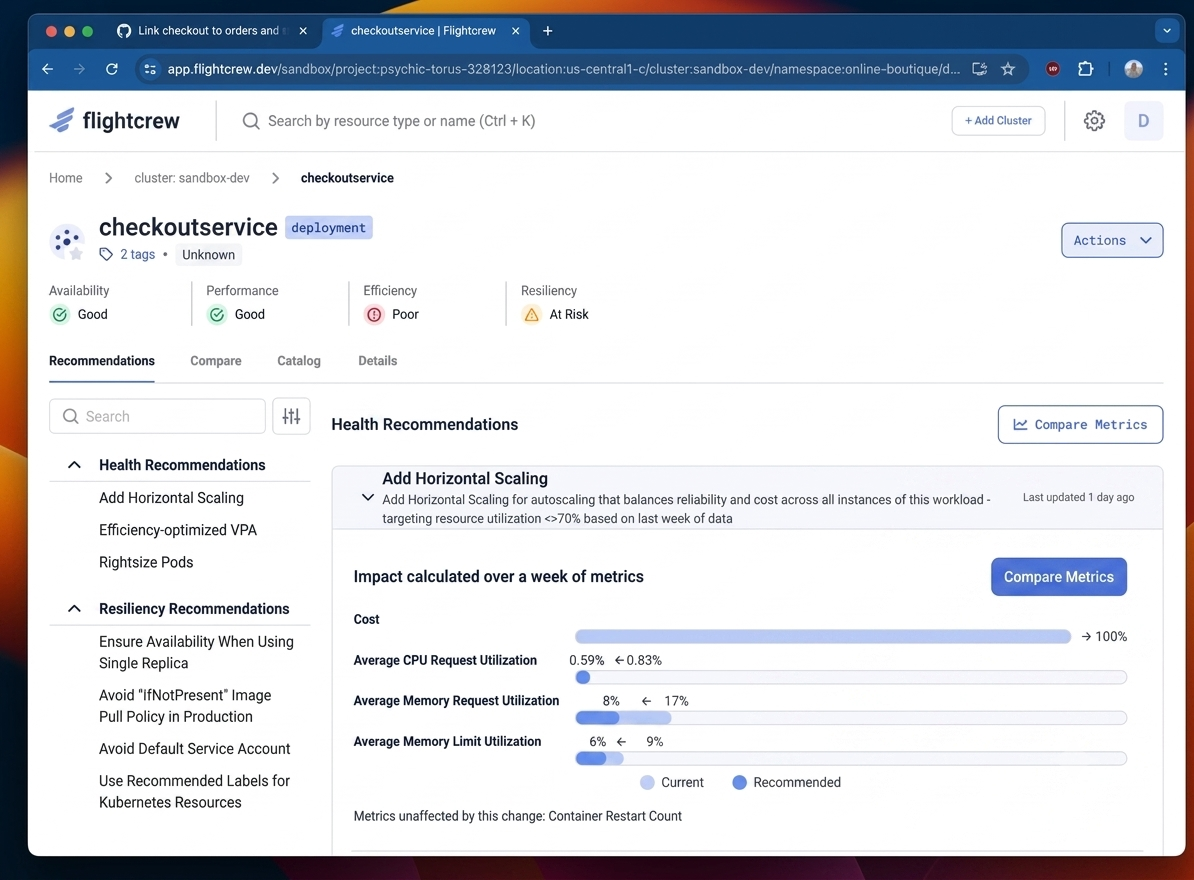Click the Availability green check icon
Image resolution: width=1194 pixels, height=880 pixels.
tap(59, 314)
